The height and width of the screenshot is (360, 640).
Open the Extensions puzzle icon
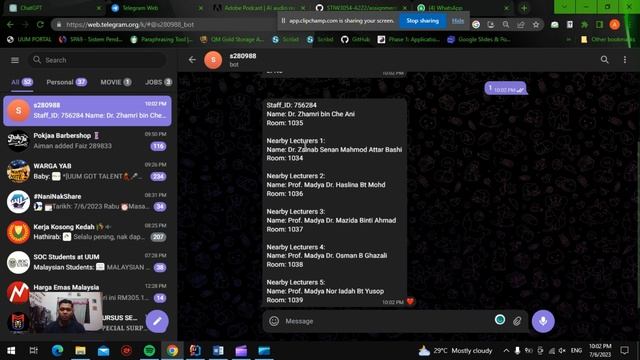(584, 24)
